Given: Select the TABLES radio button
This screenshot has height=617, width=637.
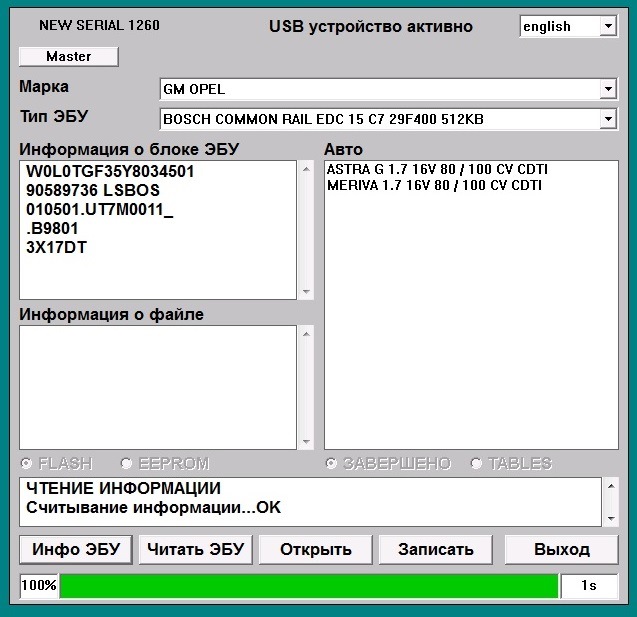Looking at the screenshot, I should click(476, 463).
